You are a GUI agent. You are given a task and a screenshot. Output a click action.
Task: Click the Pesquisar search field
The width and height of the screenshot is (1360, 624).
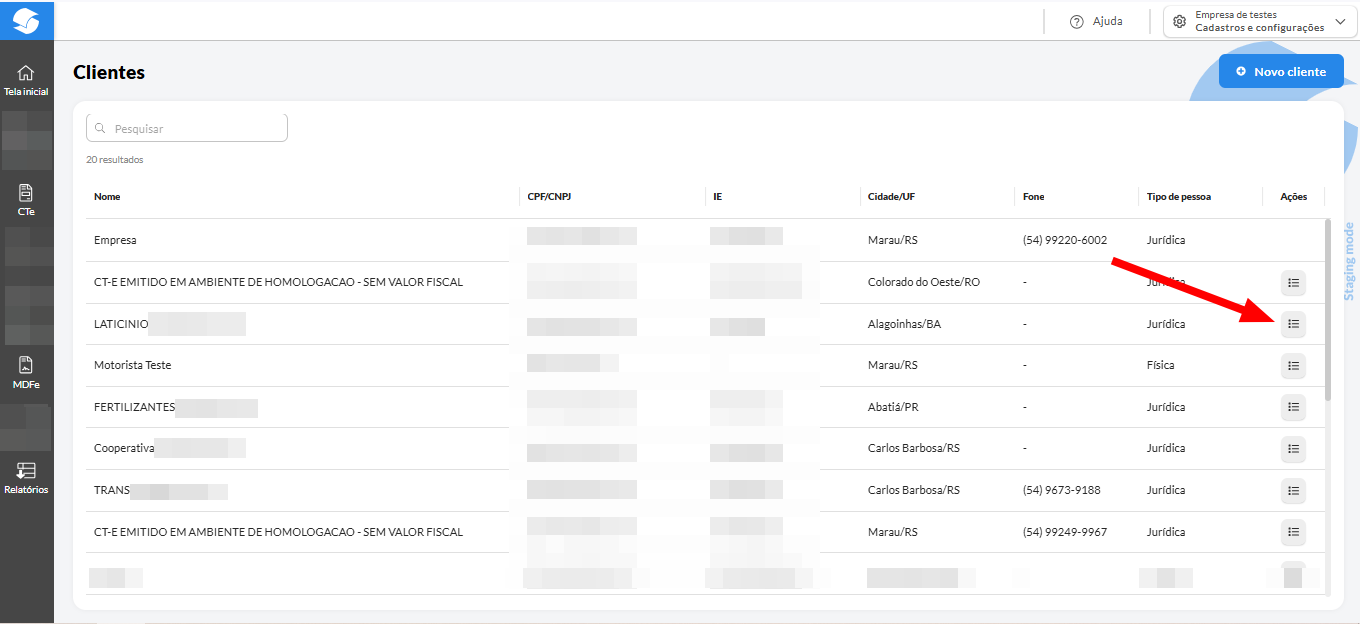pos(187,128)
